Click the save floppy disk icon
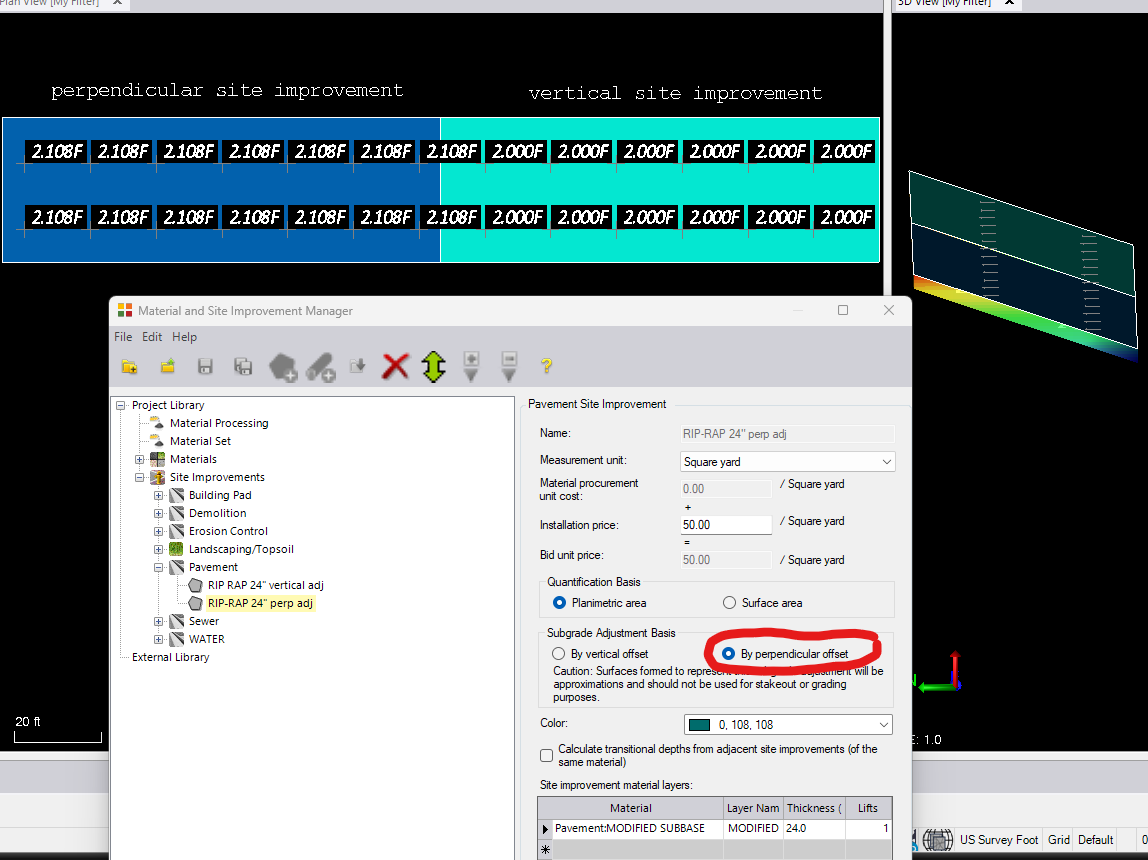The image size is (1148, 860). point(205,367)
